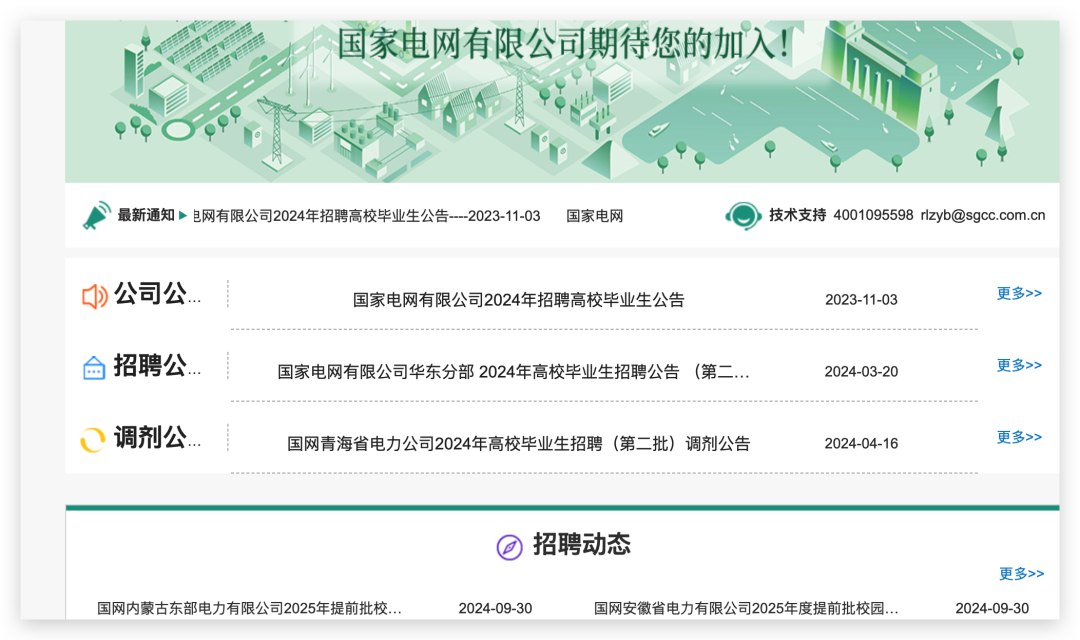Open 国网安徽省电力有限公司2025年度提前批校园 news item
The height and width of the screenshot is (640, 1080).
click(x=746, y=608)
